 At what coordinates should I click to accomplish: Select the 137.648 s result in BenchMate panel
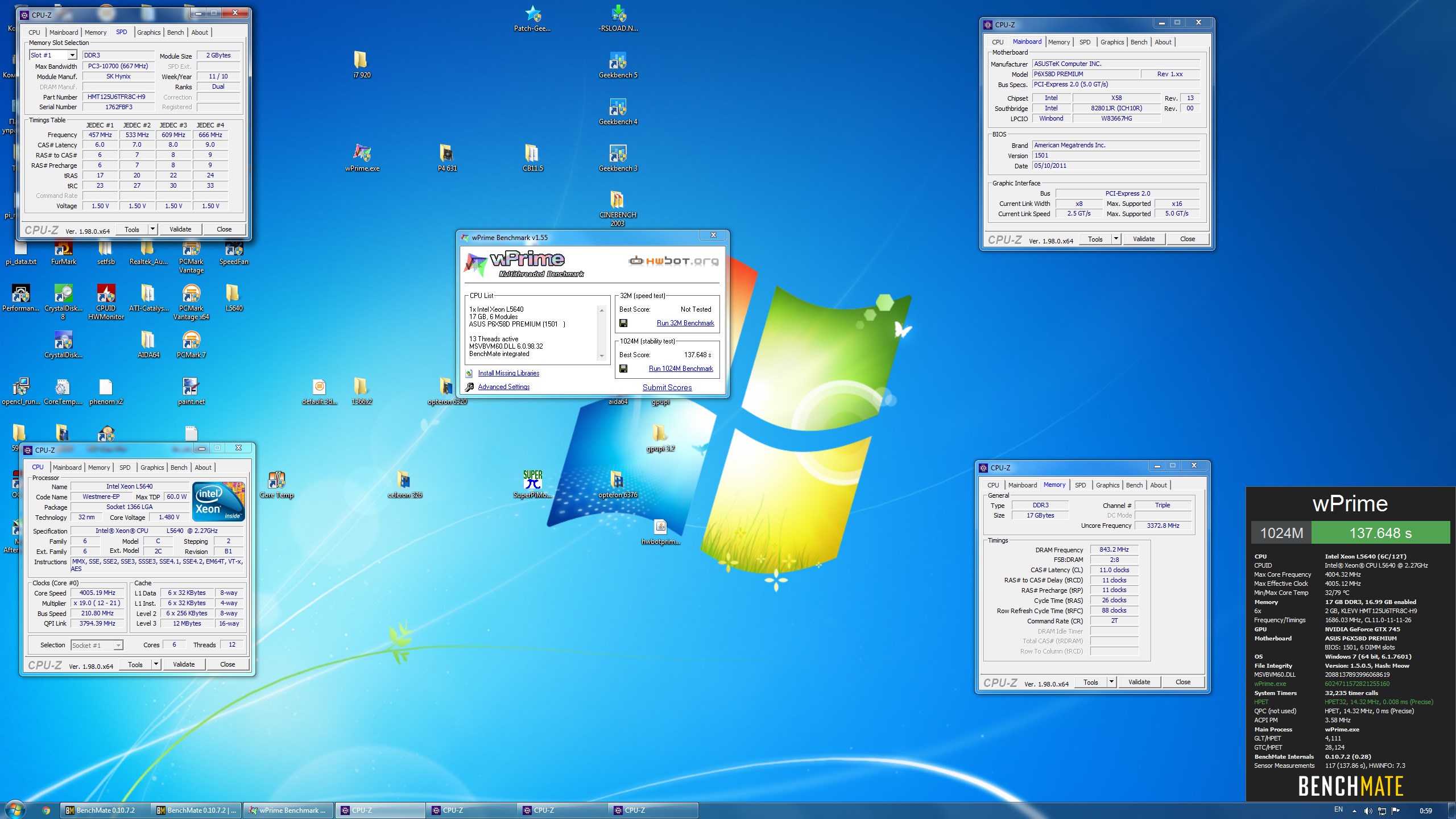(1380, 533)
